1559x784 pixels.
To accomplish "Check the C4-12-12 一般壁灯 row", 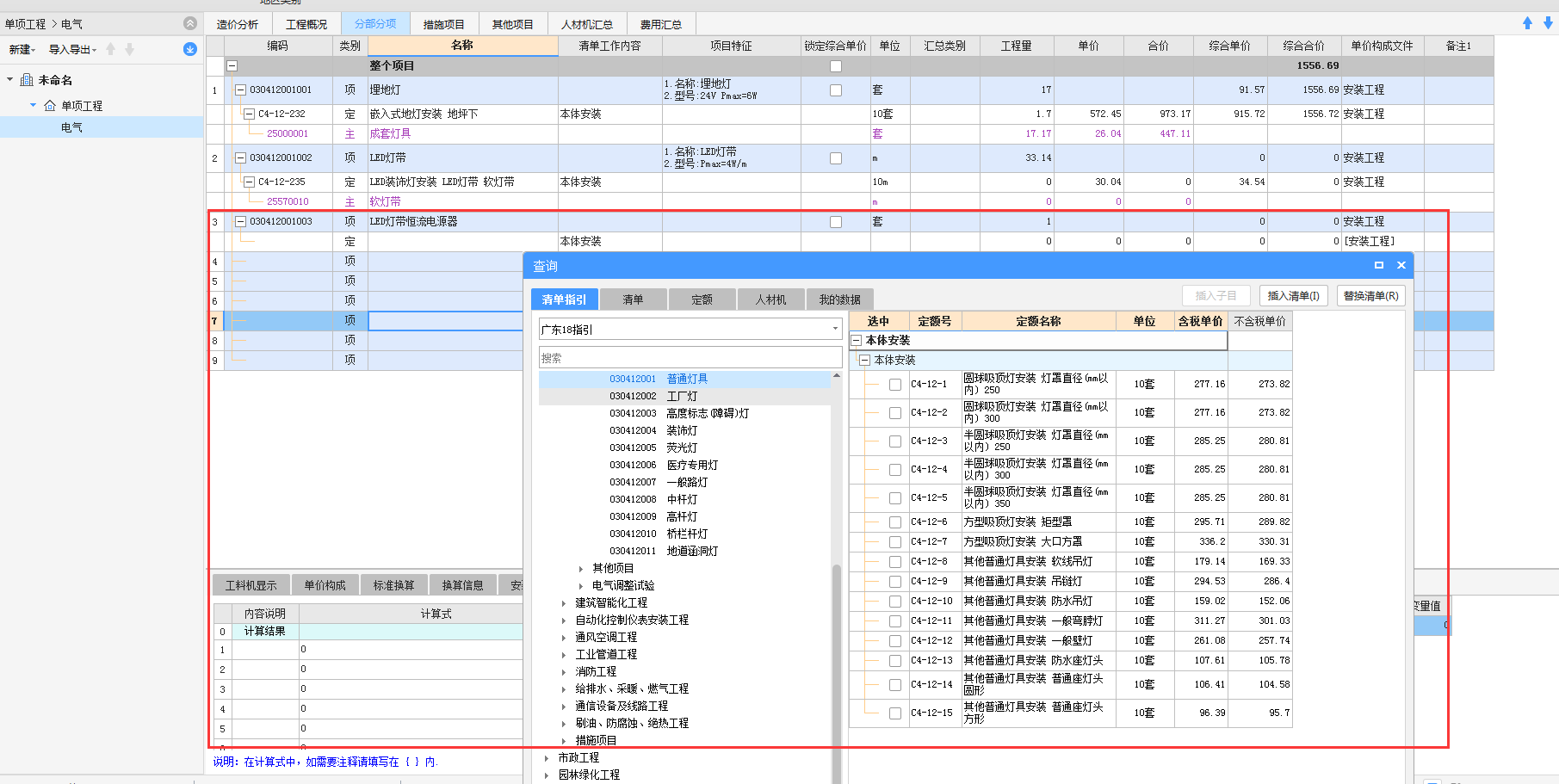I will 895,641.
